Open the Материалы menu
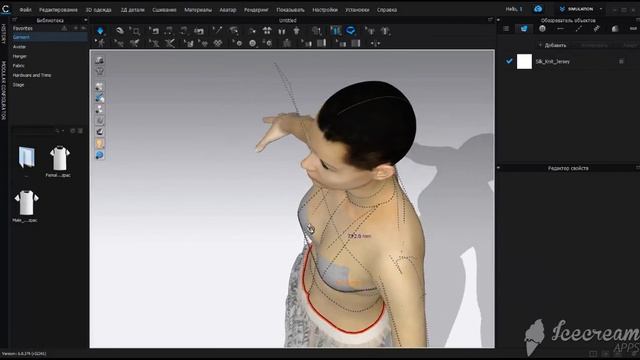This screenshot has height=360, width=640. [198, 10]
